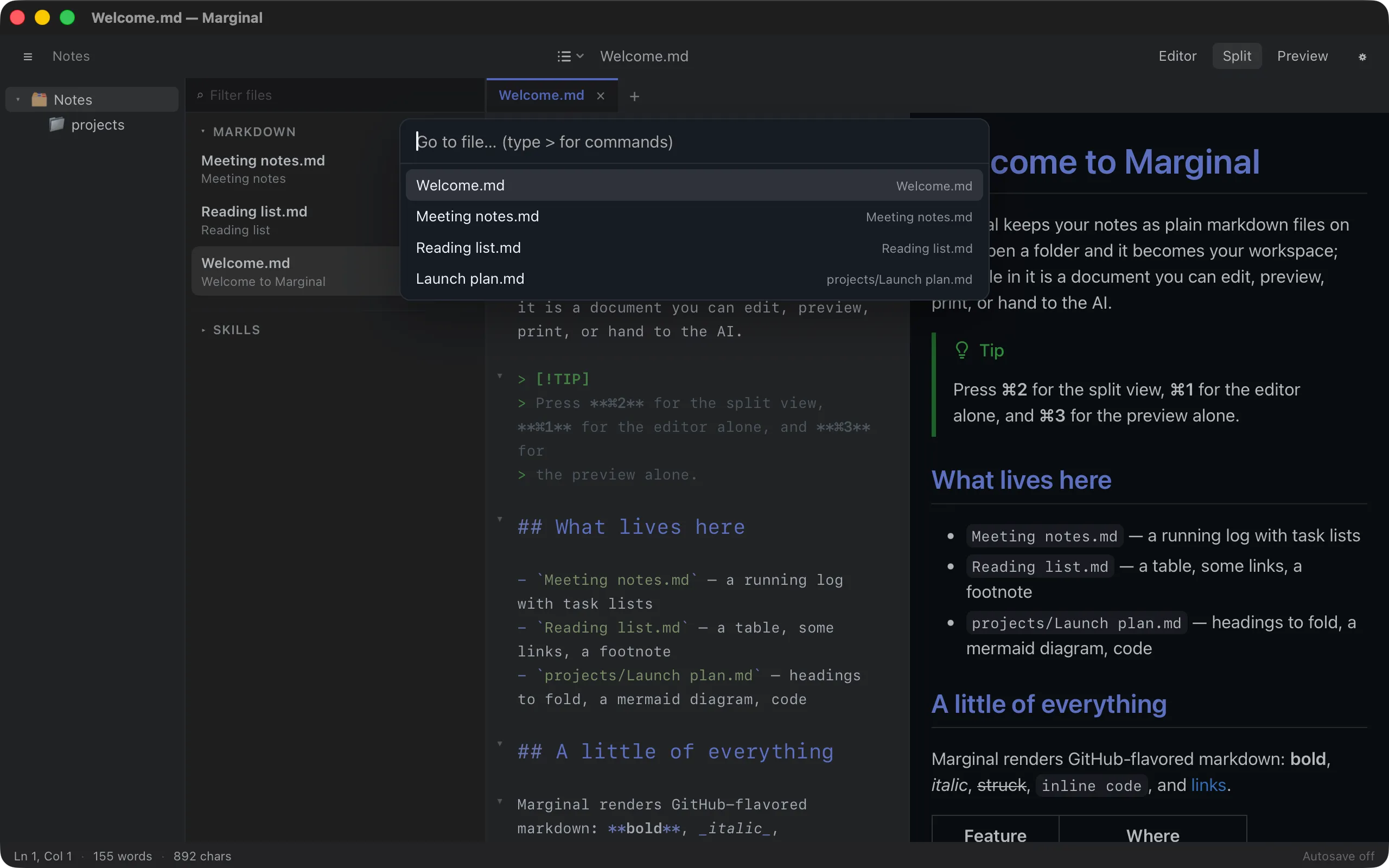Click the 'inline code' chip in preview

(x=1091, y=786)
